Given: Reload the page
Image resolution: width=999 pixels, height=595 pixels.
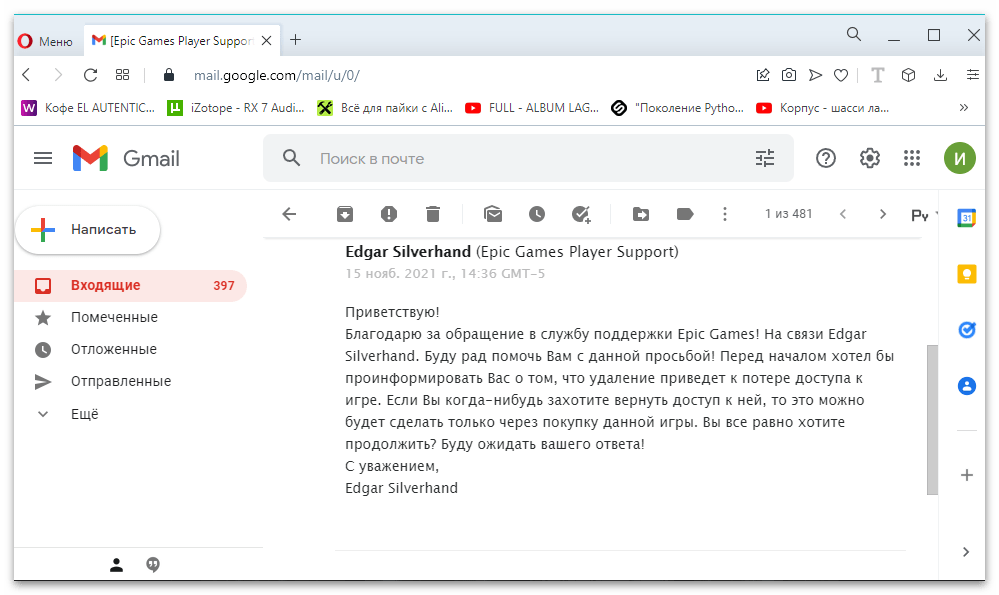Looking at the screenshot, I should point(90,75).
